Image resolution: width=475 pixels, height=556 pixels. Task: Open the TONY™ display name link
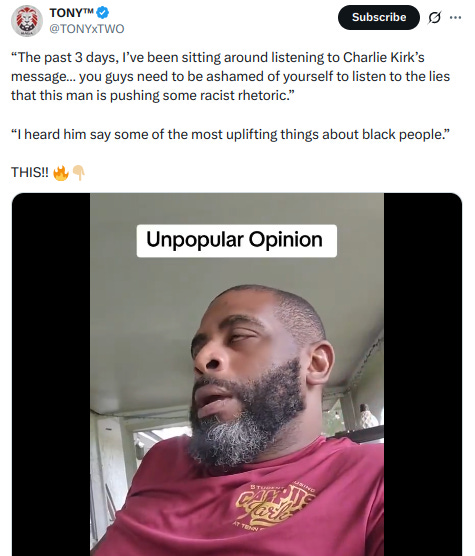click(x=72, y=13)
